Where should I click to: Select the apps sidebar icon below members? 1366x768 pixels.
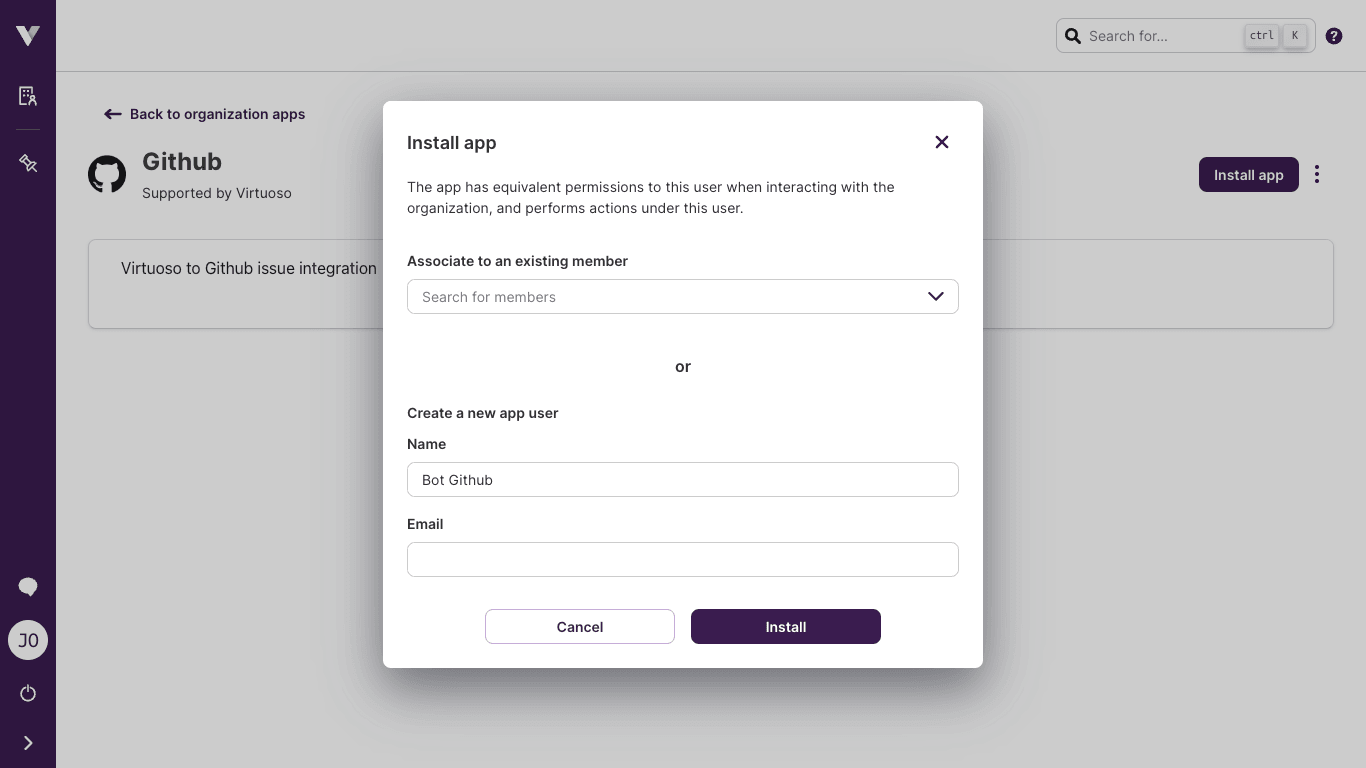click(27, 162)
